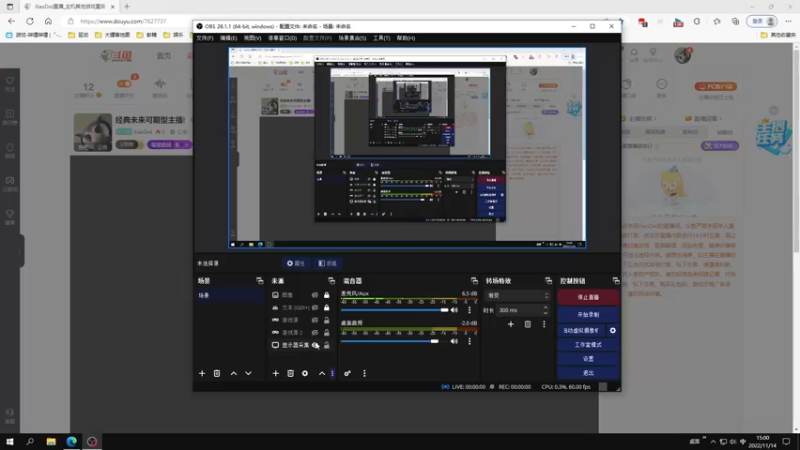Toggle the lock on the 图像 source
The height and width of the screenshot is (450, 800).
[327, 295]
